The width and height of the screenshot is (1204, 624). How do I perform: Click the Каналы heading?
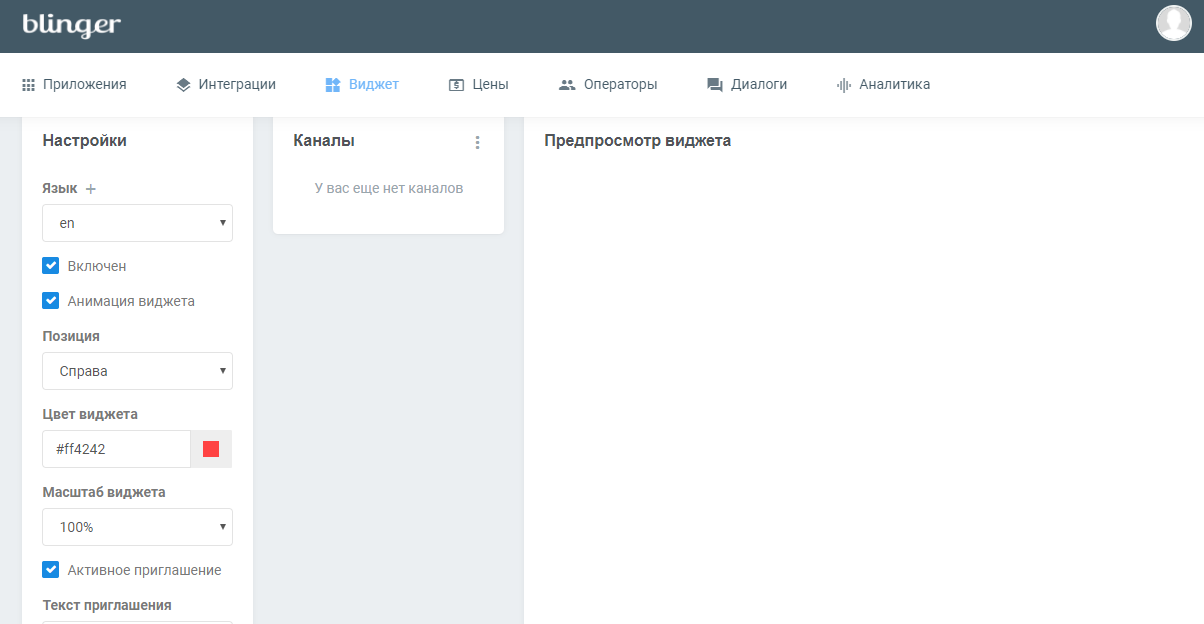click(x=324, y=141)
